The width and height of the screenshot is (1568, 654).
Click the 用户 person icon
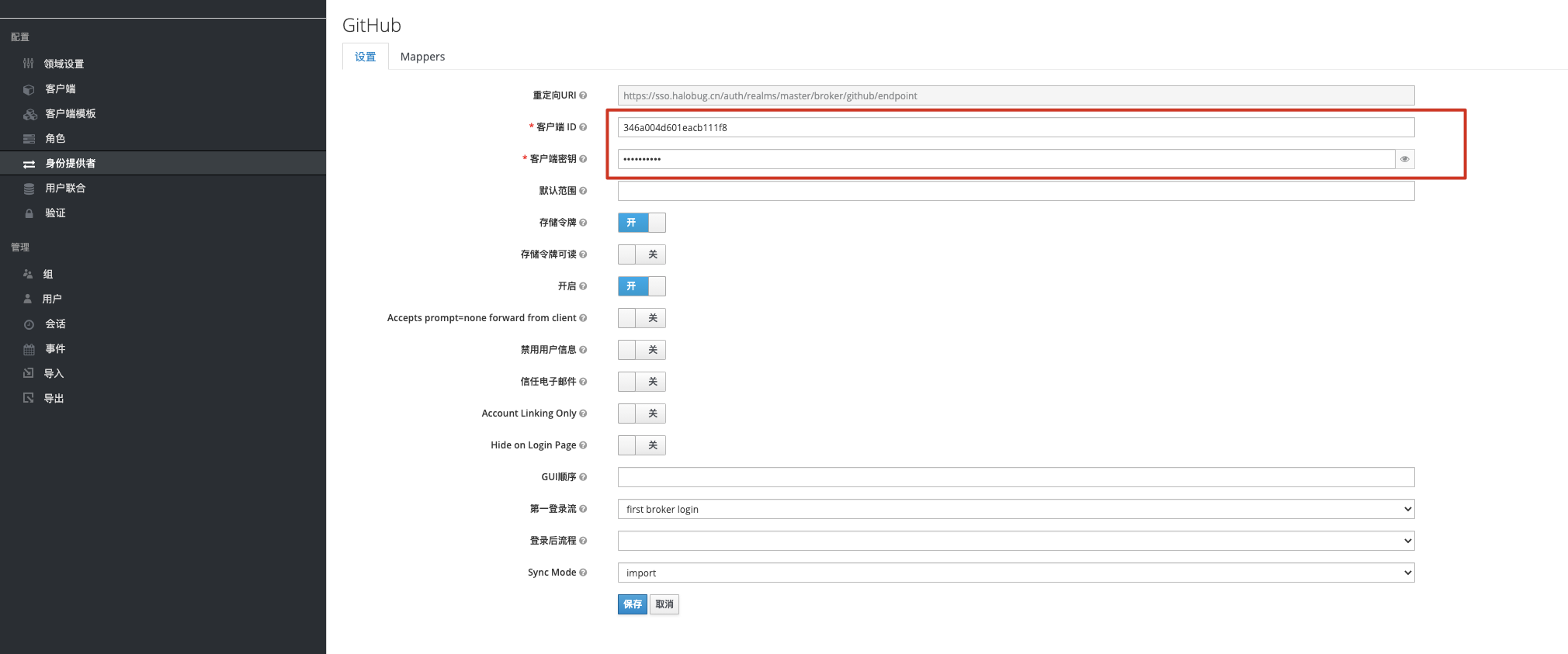point(28,299)
